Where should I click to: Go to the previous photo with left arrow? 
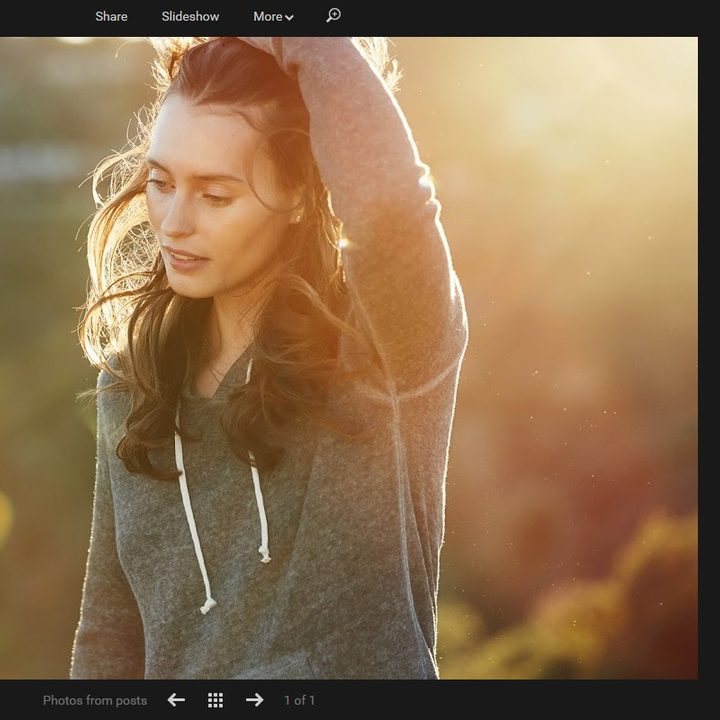[x=176, y=700]
